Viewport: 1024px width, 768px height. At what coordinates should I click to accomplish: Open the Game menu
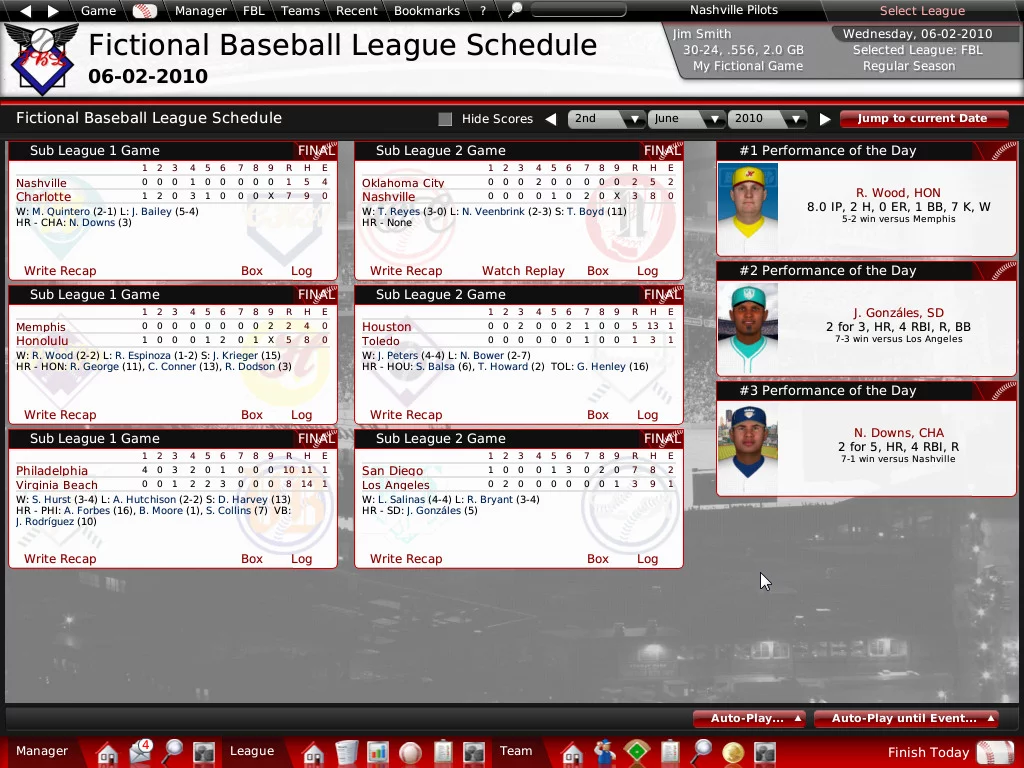98,10
